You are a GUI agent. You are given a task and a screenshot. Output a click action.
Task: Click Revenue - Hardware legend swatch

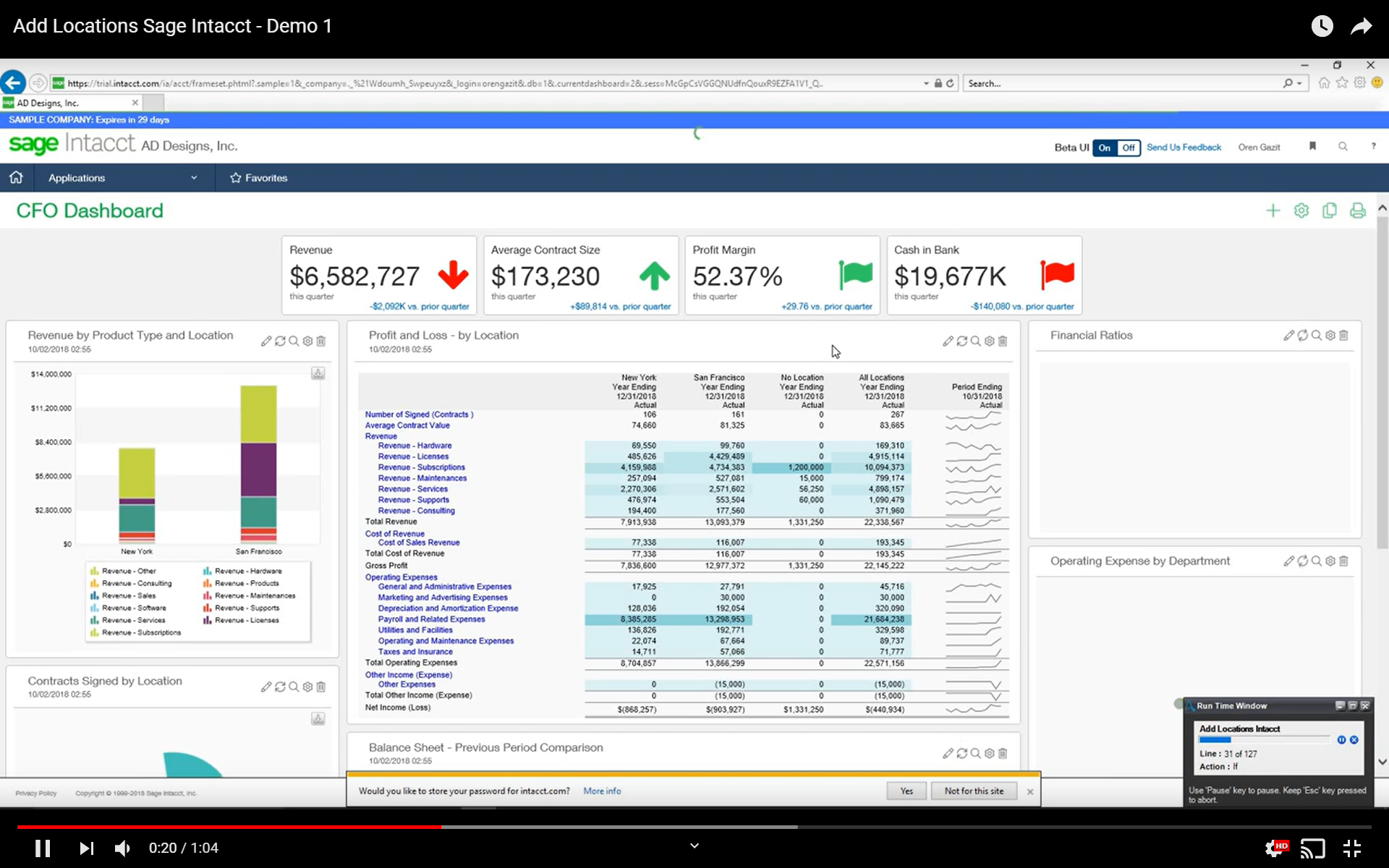click(207, 571)
